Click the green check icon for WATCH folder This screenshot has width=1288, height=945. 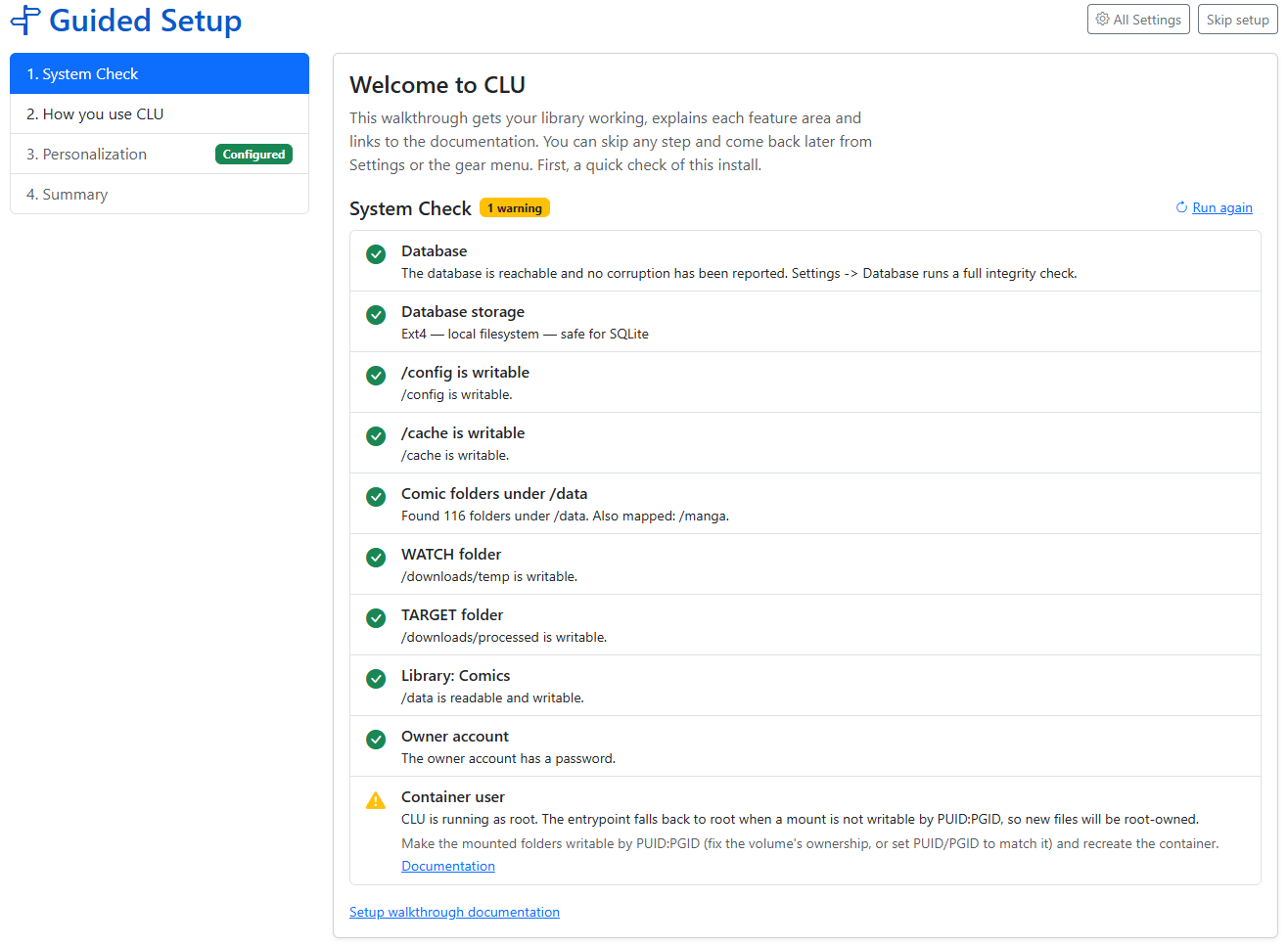[376, 558]
